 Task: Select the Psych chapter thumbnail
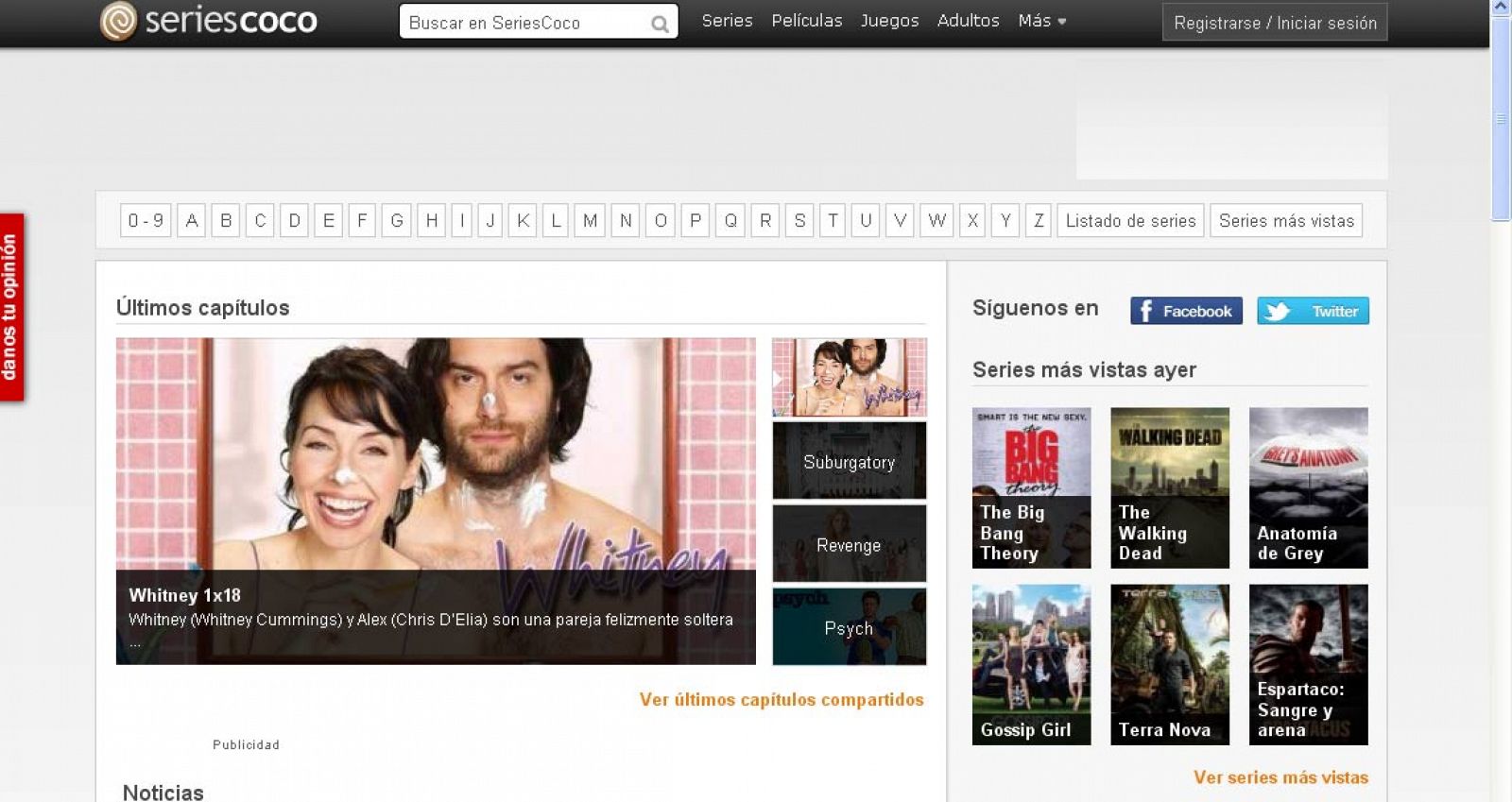[850, 627]
